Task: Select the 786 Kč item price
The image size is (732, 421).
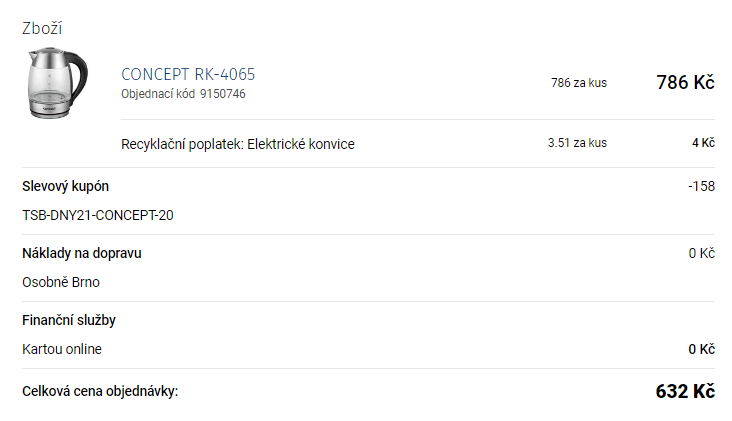Action: [685, 82]
